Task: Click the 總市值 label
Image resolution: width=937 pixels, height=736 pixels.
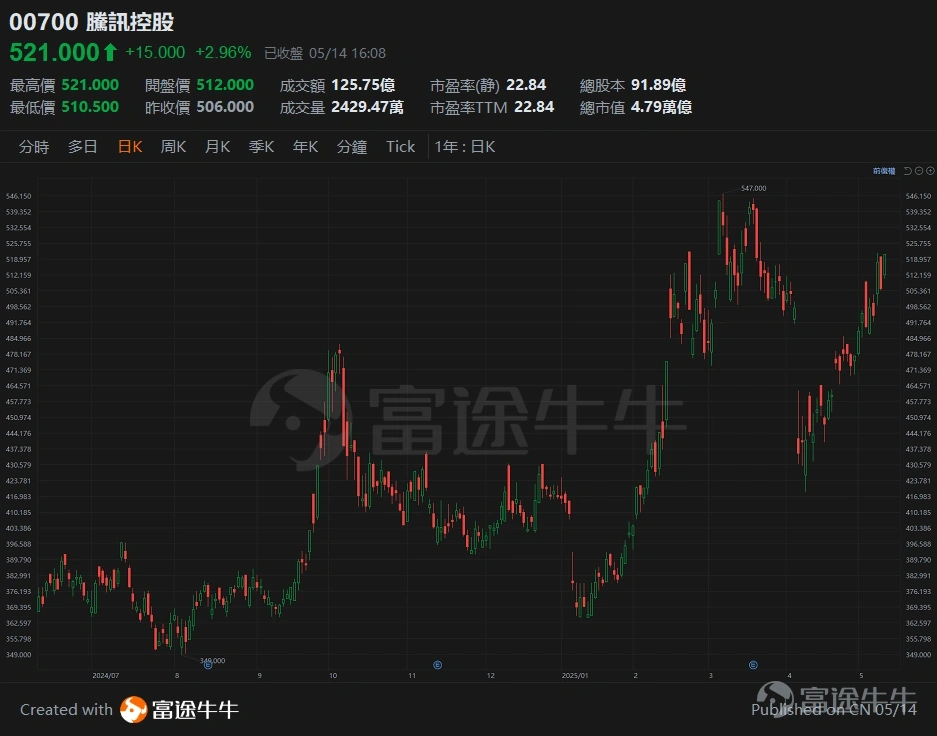Action: tap(602, 108)
